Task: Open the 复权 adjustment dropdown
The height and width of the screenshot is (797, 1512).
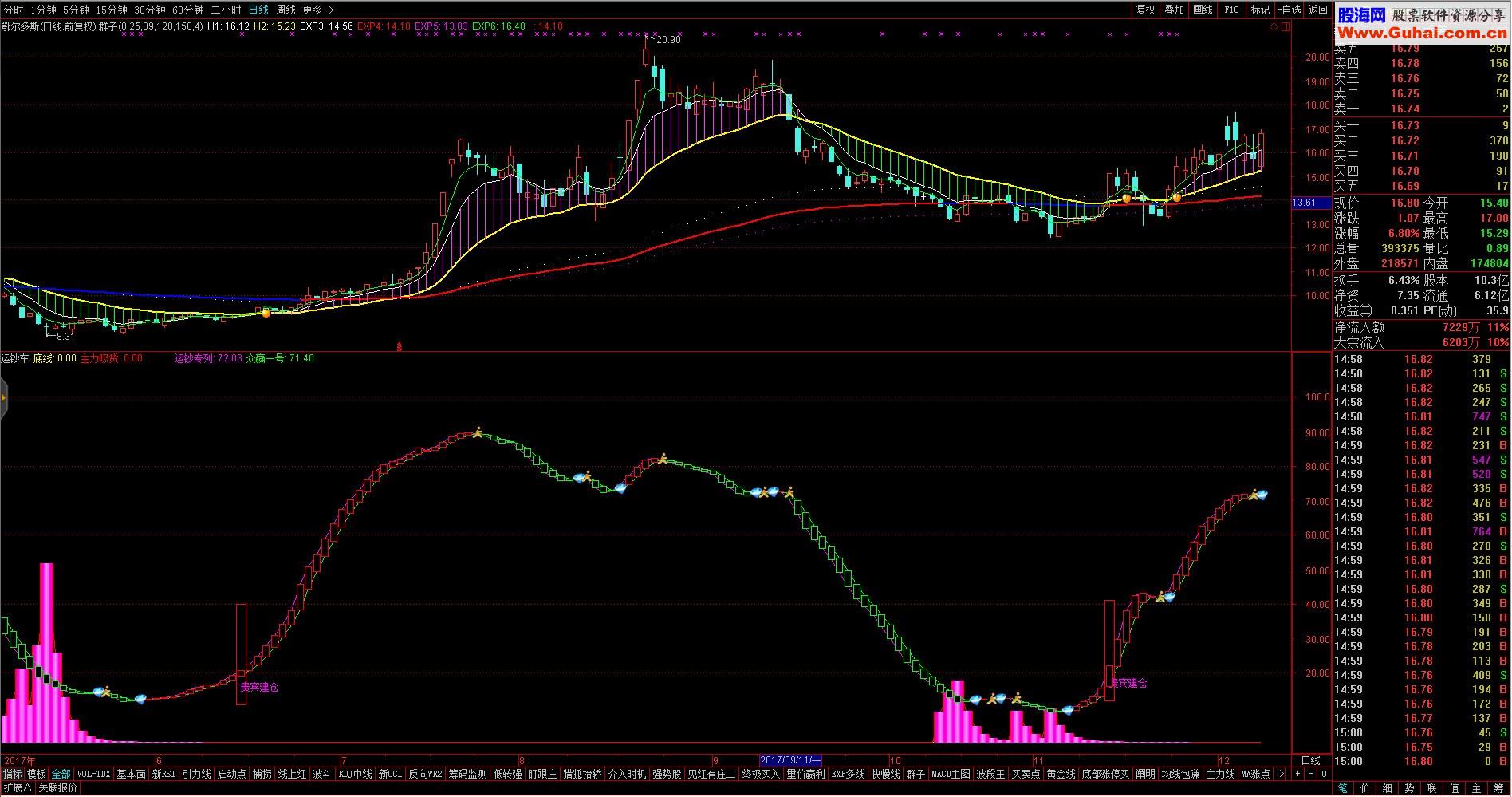Action: [x=1146, y=10]
